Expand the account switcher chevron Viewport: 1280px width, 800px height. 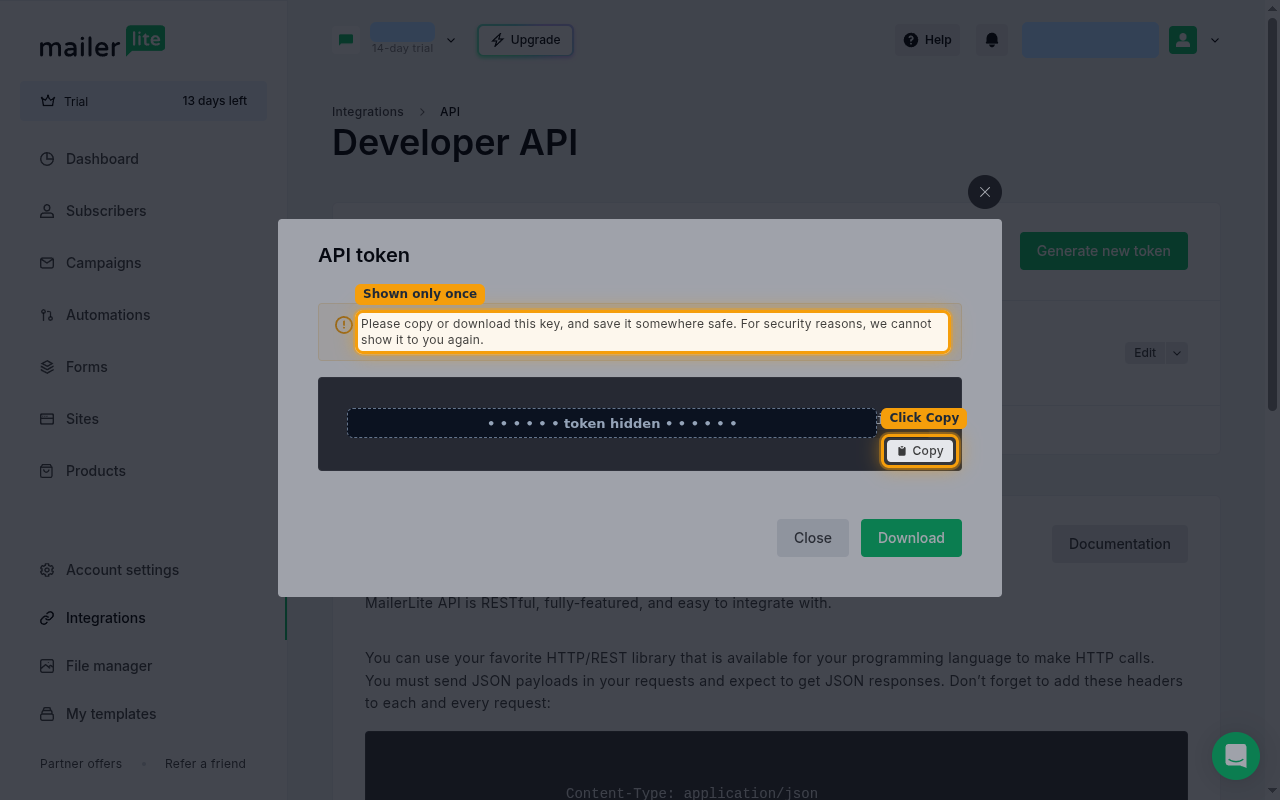click(451, 40)
